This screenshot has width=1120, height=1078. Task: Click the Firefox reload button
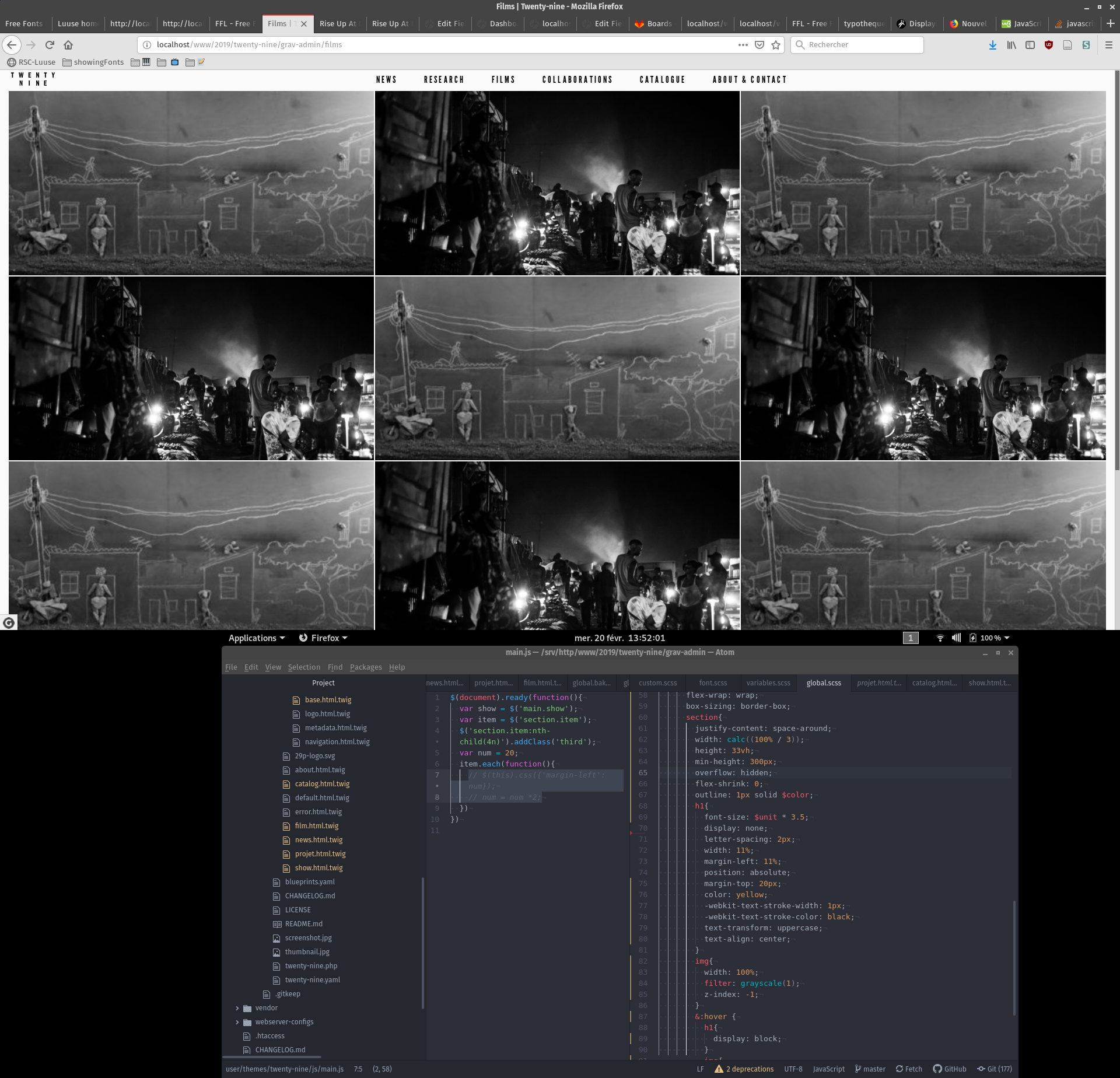coord(50,45)
